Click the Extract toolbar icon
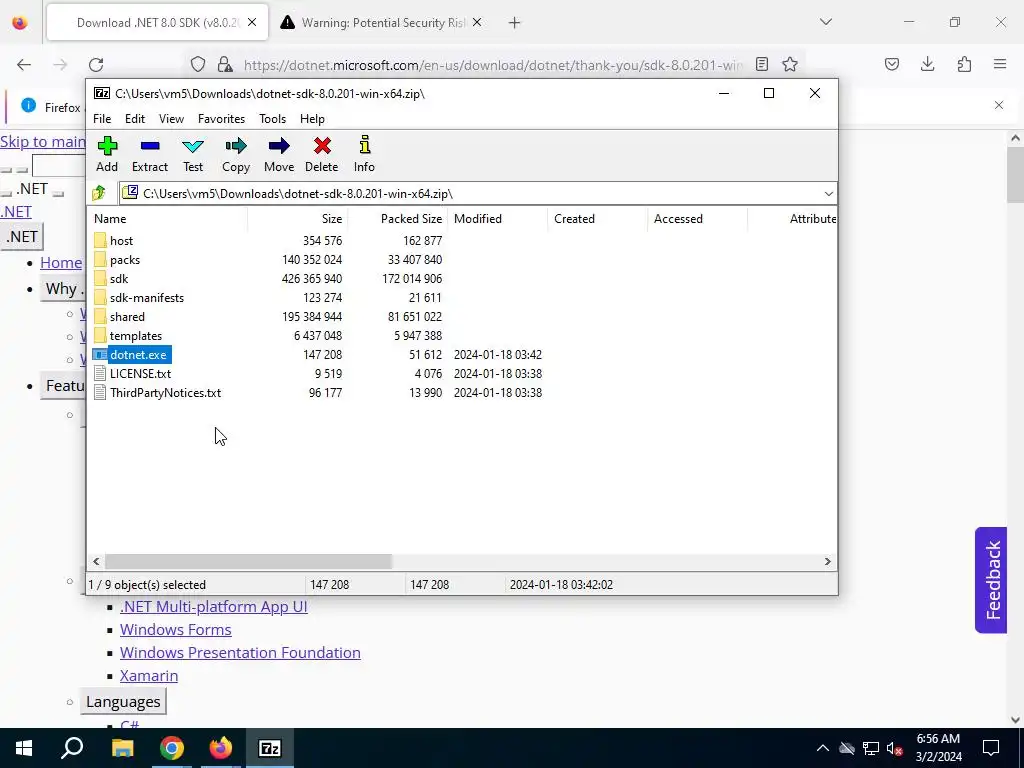 click(150, 146)
